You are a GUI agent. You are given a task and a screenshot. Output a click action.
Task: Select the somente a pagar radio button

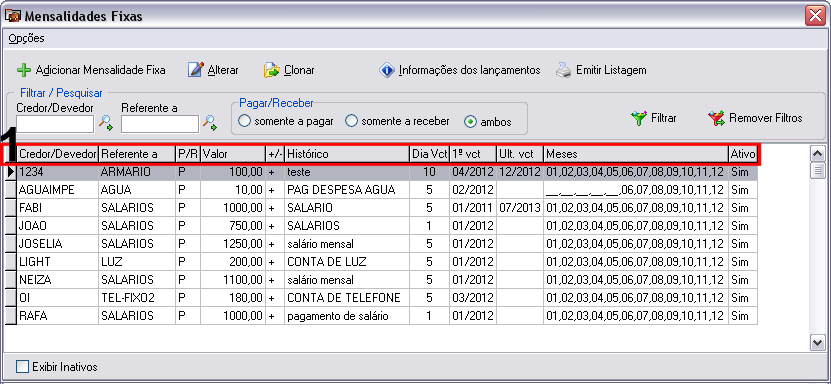244,121
